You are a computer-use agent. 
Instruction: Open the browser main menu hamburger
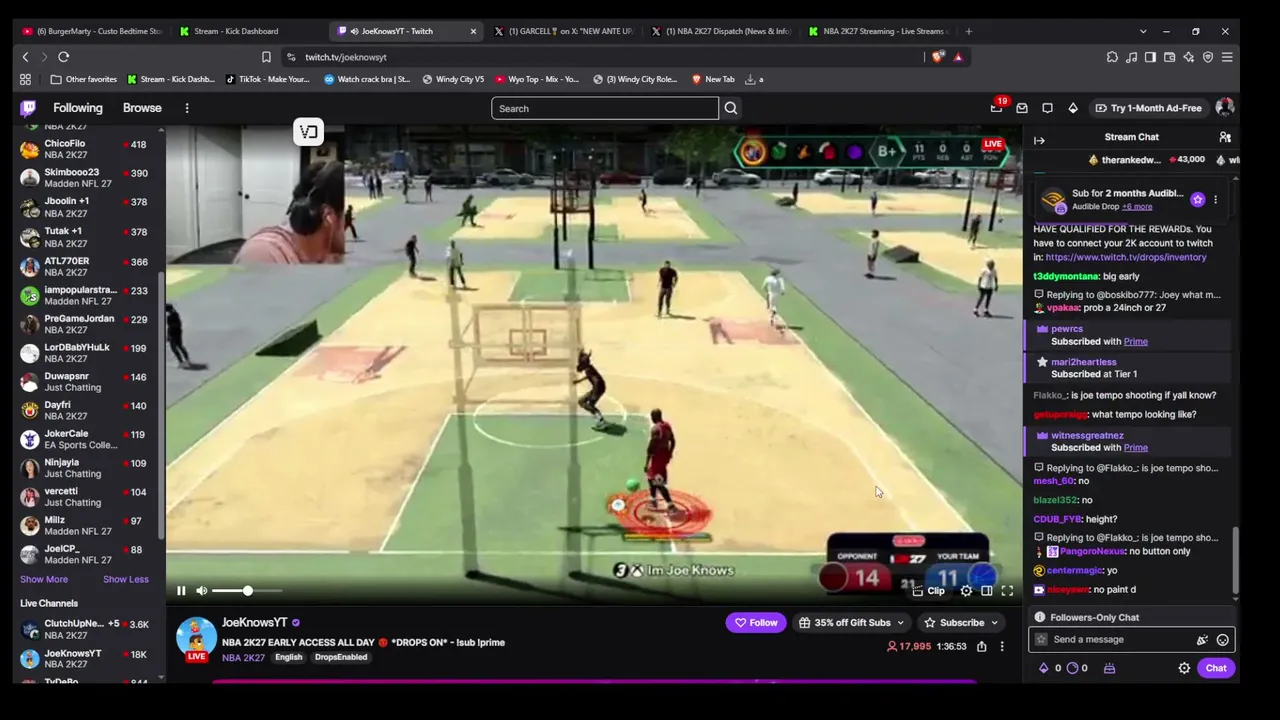(x=1227, y=57)
